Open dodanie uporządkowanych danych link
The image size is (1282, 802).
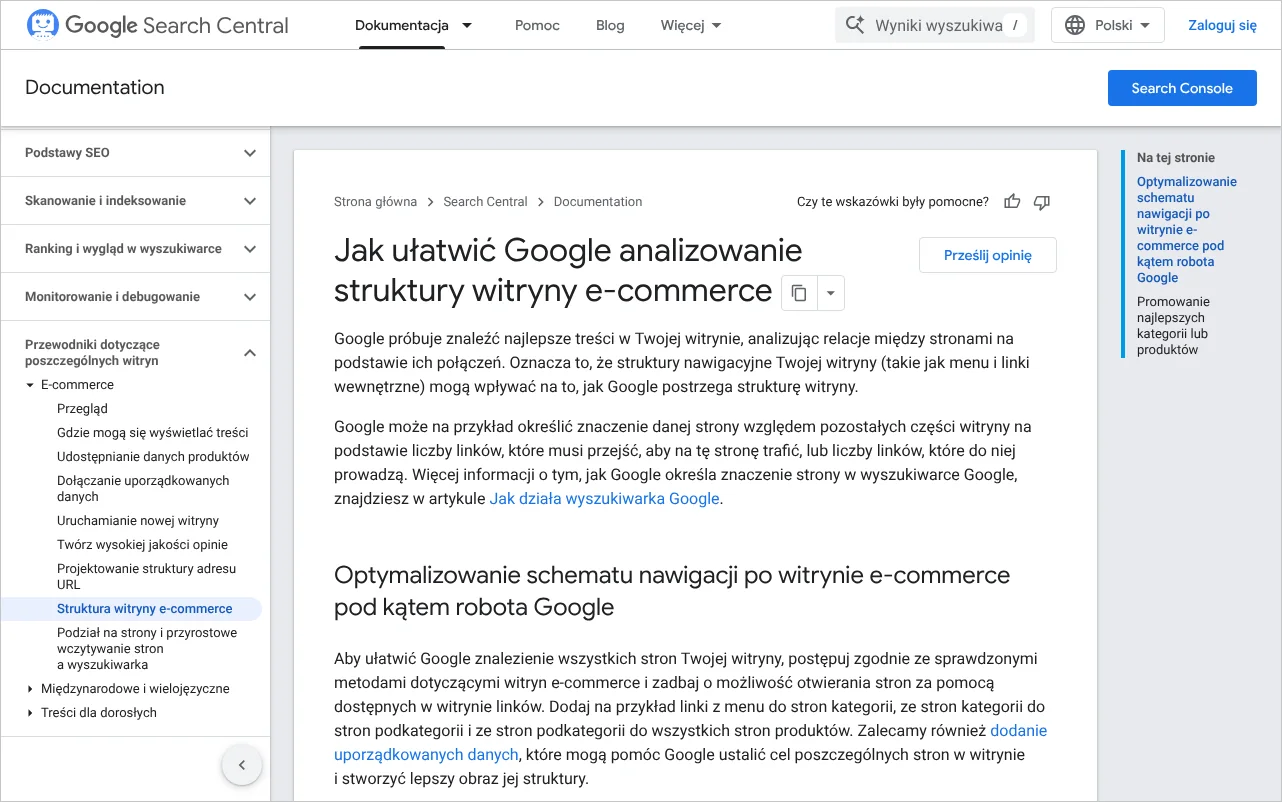click(x=690, y=742)
